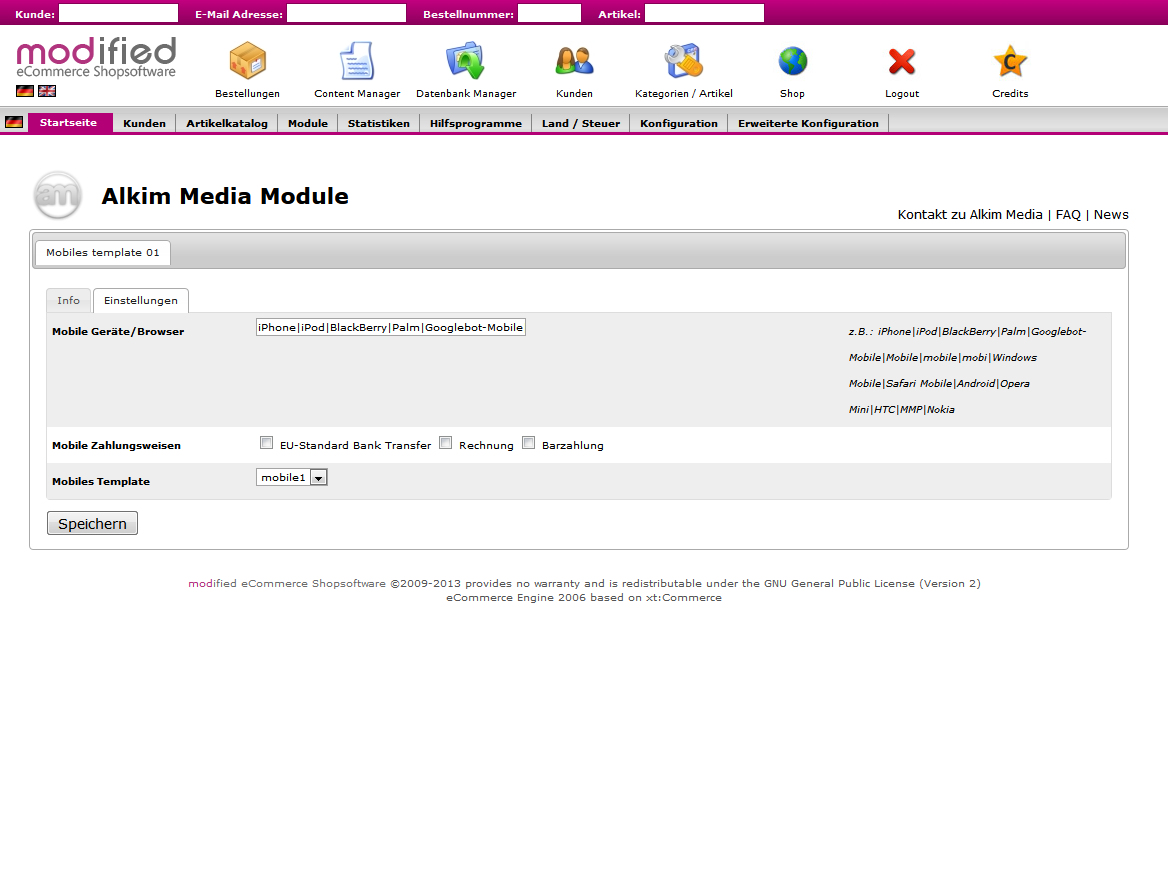Click the Shop label text
This screenshot has height=870, width=1168.
[x=793, y=94]
